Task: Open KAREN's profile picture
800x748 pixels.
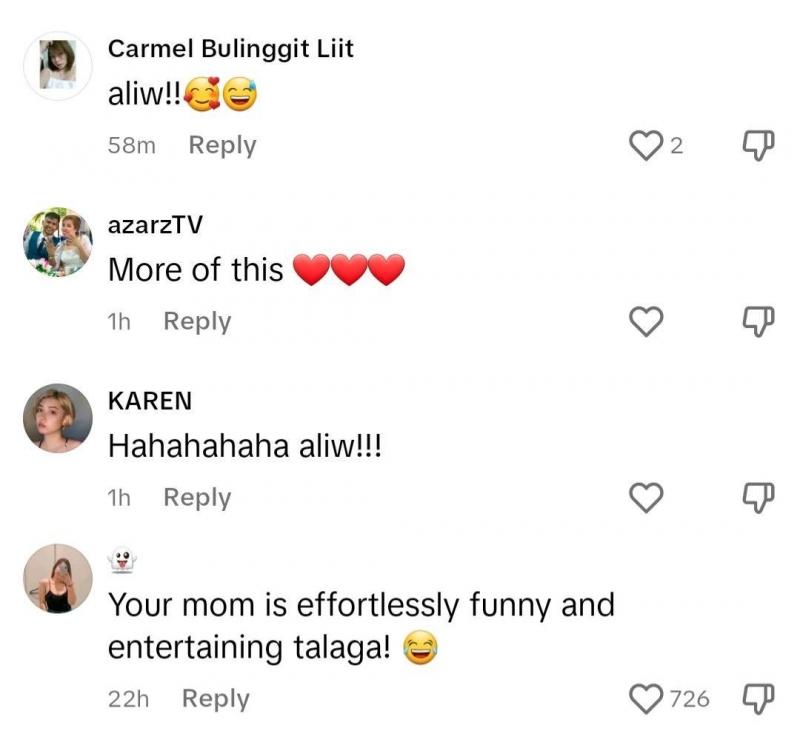Action: tap(58, 418)
